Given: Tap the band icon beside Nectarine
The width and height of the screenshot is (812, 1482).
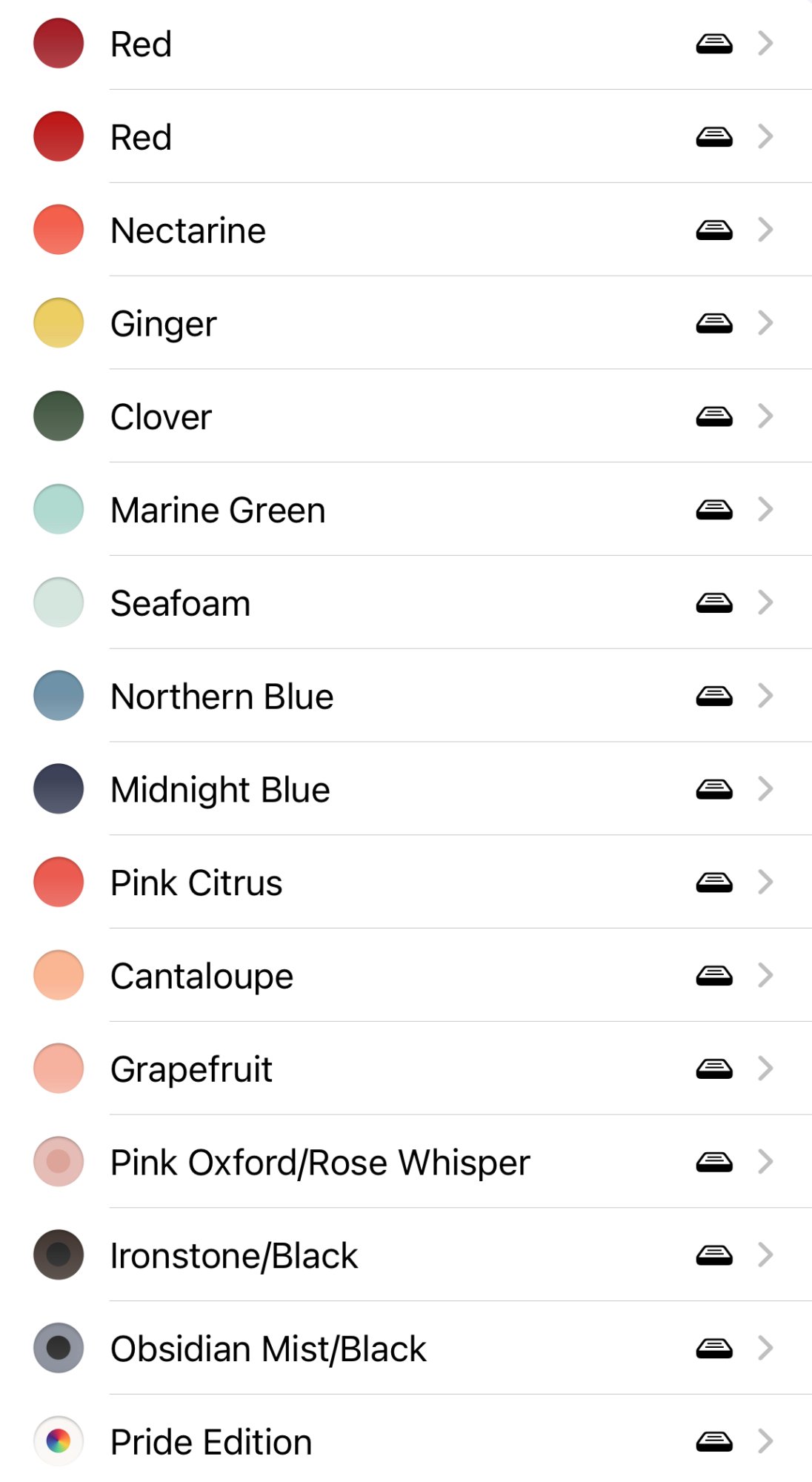Looking at the screenshot, I should 714,230.
